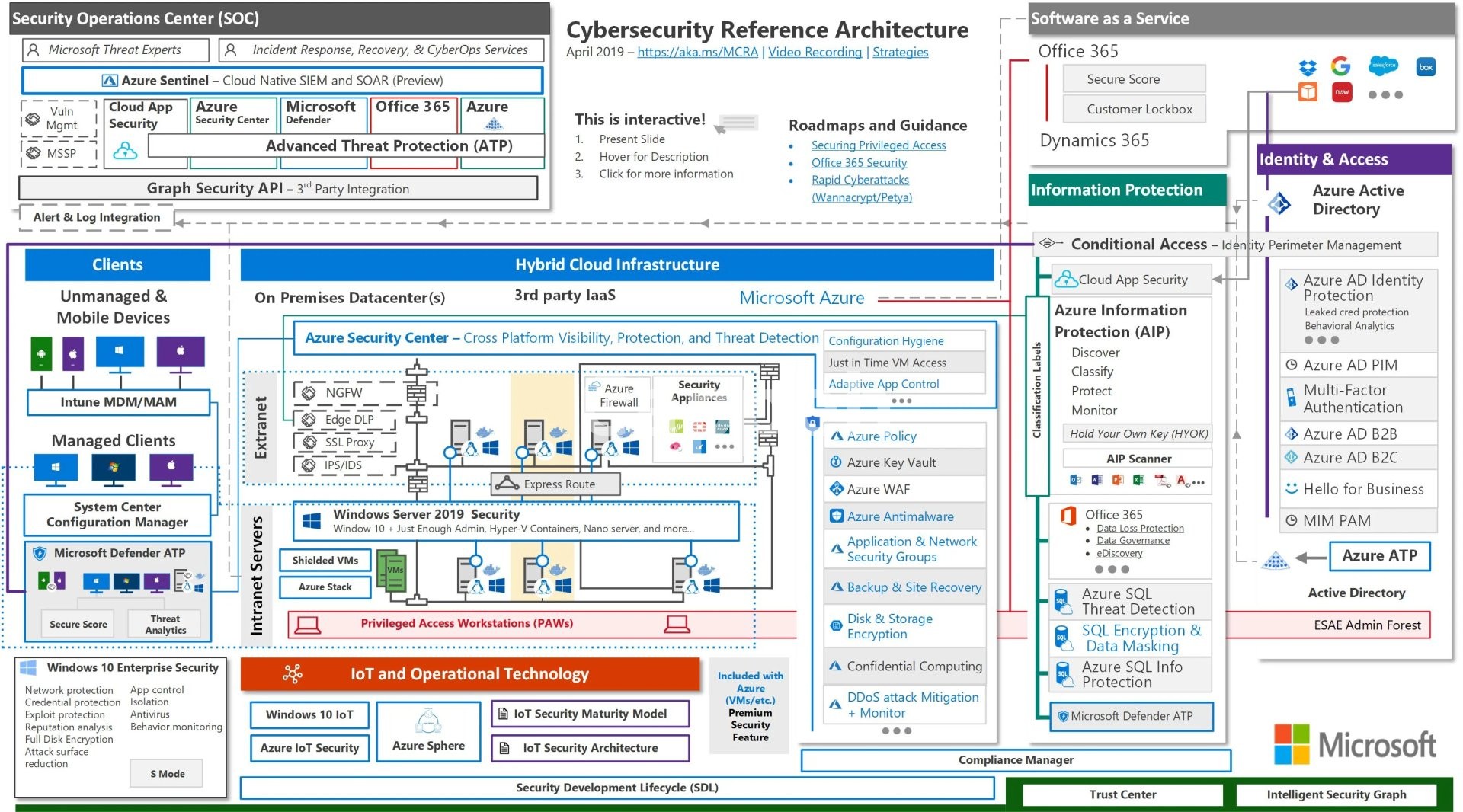Click the blue Box app icon
The height and width of the screenshot is (812, 1463).
click(x=1426, y=67)
